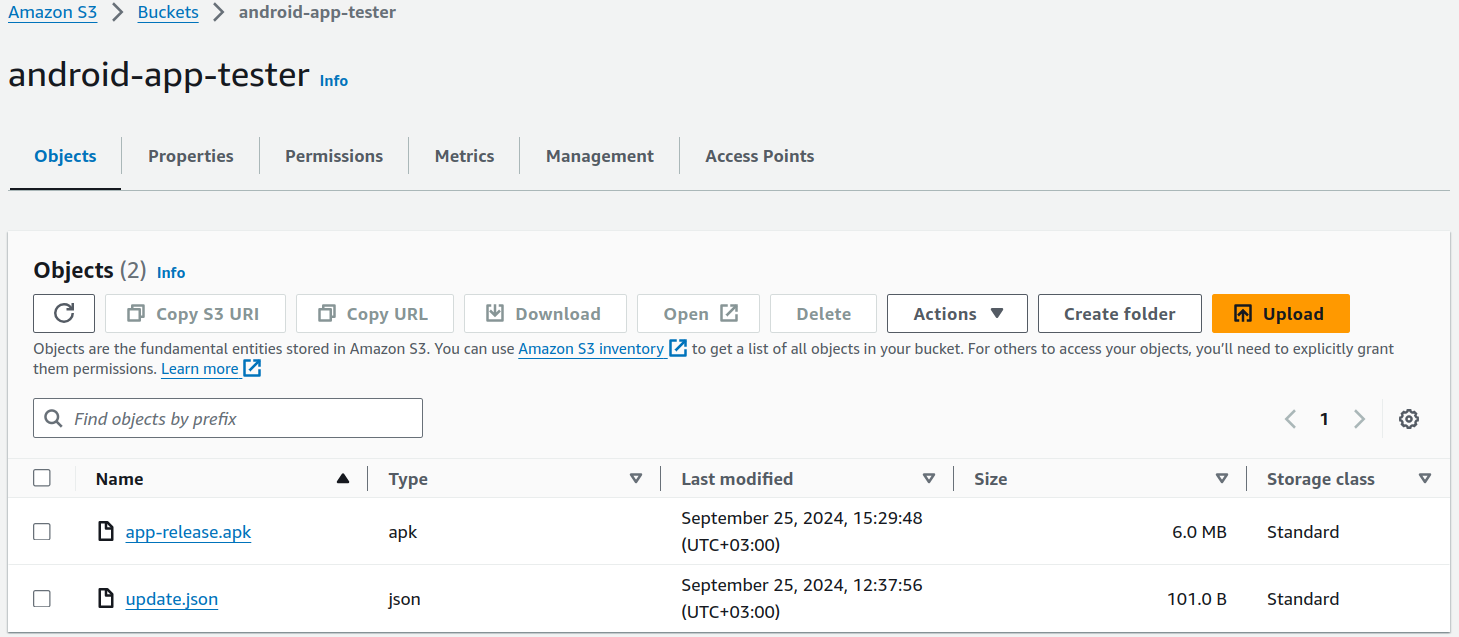Click the Download icon button
The width and height of the screenshot is (1459, 637).
494,313
